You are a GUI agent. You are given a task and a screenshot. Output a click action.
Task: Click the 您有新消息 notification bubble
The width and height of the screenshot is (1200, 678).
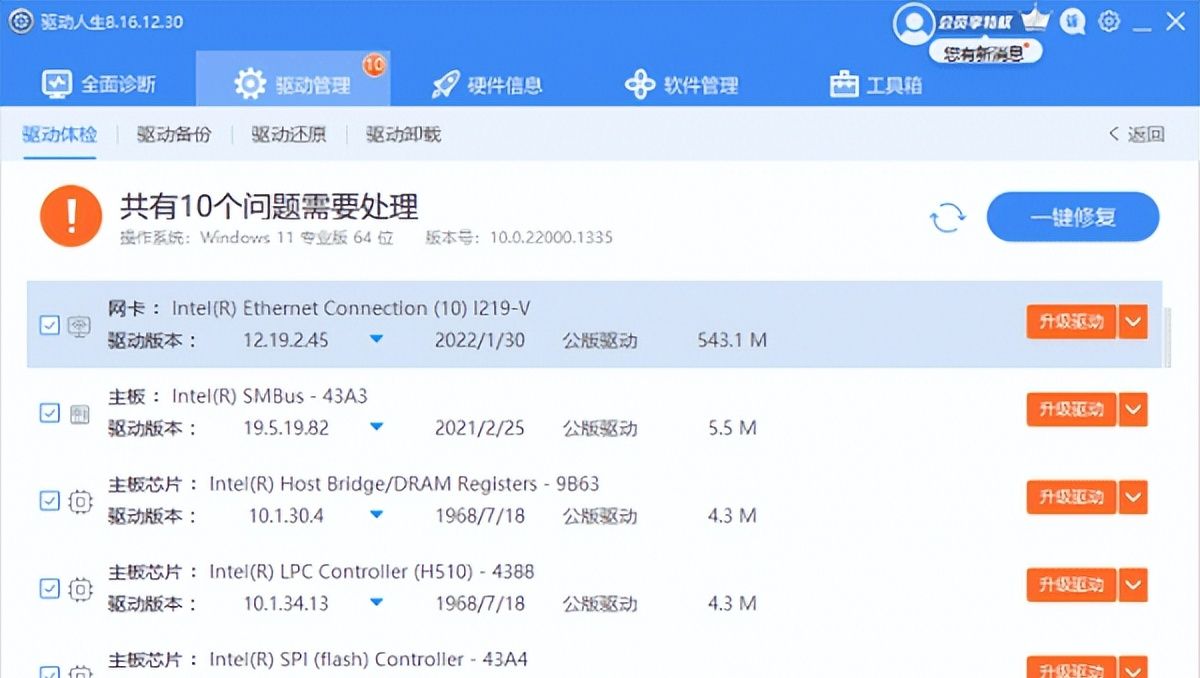click(985, 53)
